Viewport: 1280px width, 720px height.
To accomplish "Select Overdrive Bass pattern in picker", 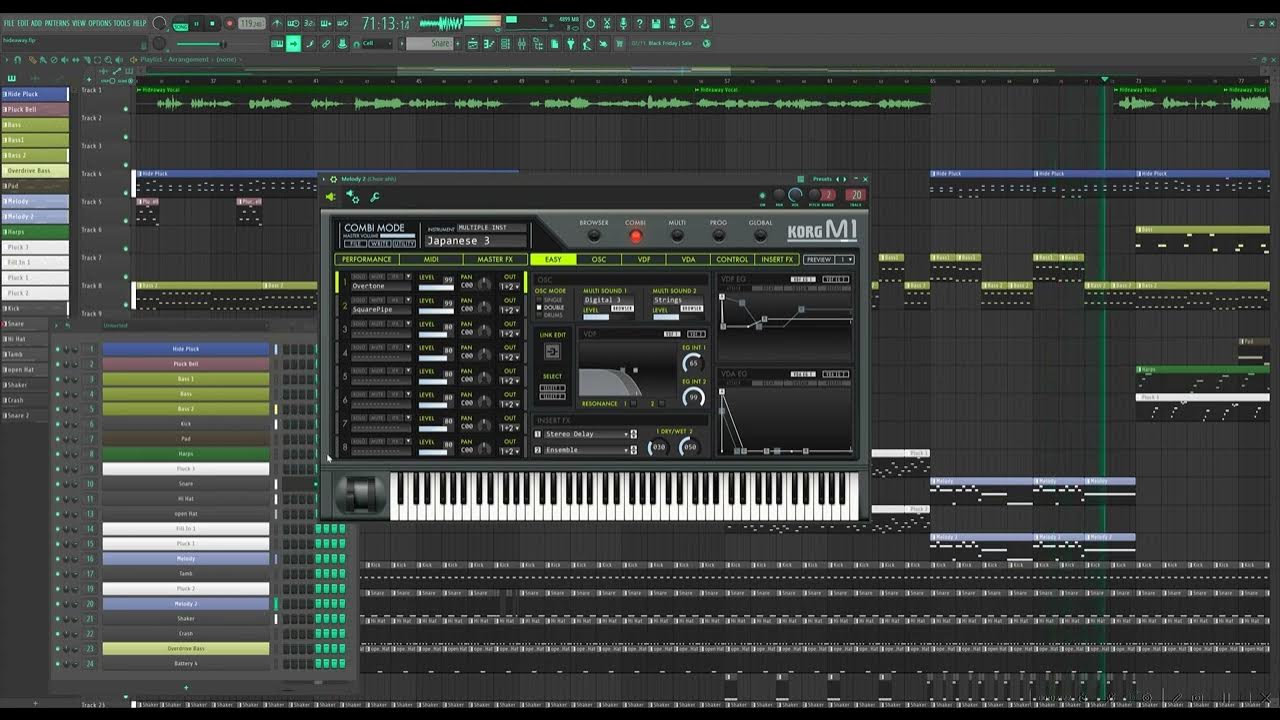I will 34,171.
